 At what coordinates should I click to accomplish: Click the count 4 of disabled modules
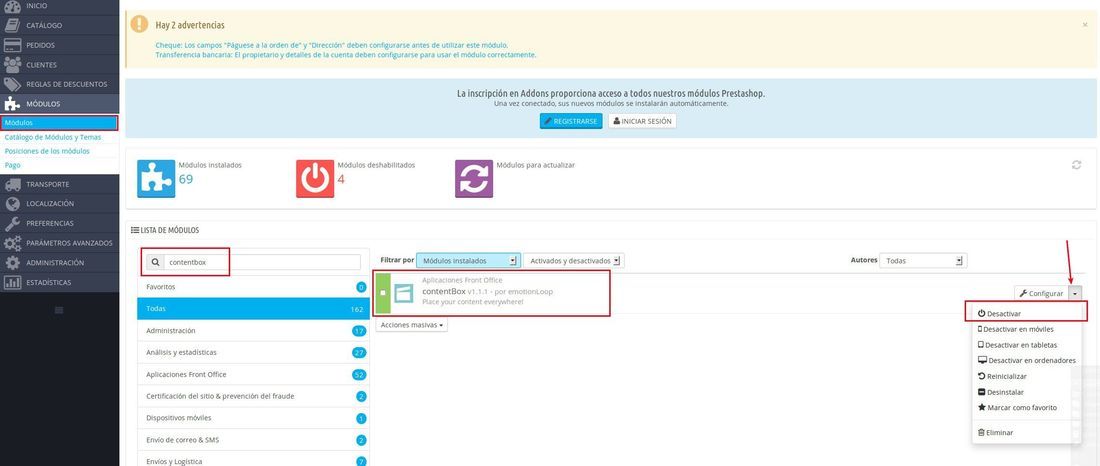[341, 179]
